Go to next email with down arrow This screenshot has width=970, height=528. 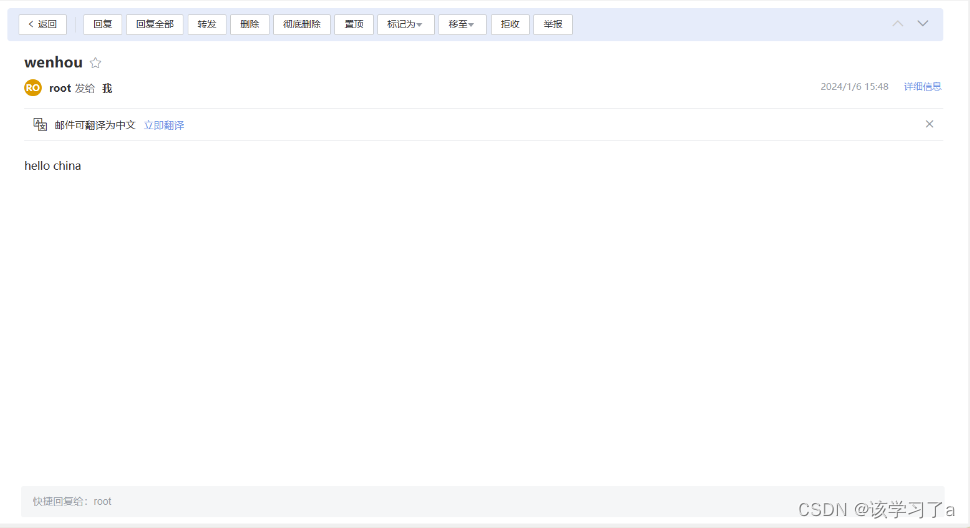click(x=922, y=23)
